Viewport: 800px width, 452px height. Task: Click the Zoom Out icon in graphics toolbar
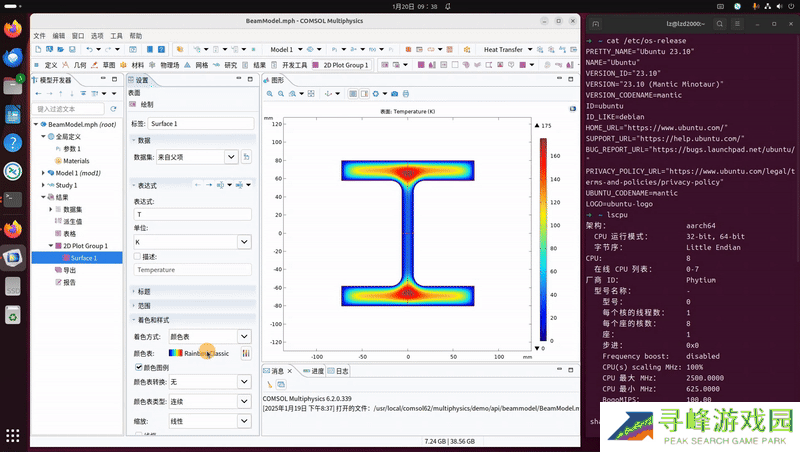click(x=281, y=94)
